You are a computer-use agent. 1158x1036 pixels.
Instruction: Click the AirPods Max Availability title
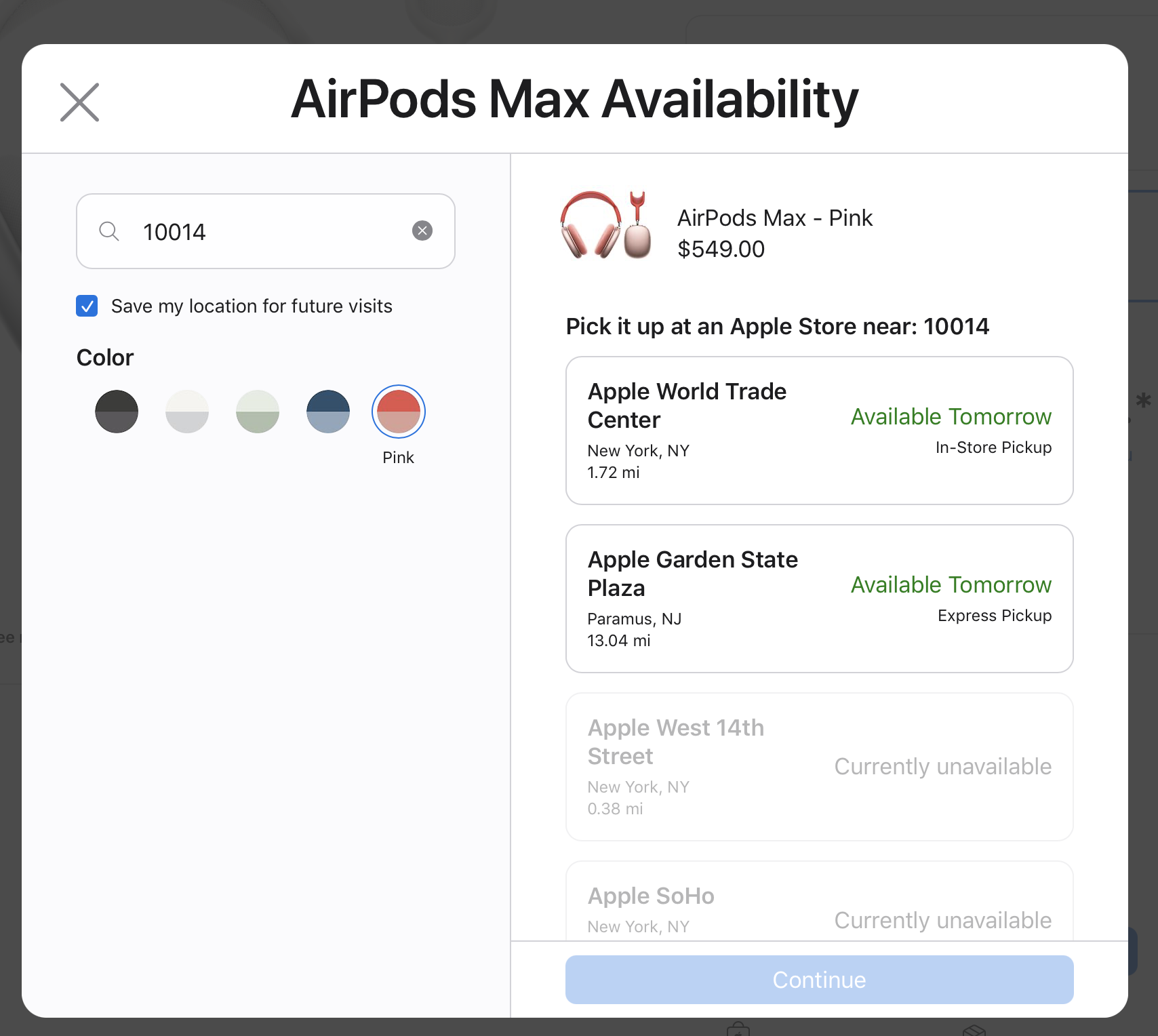(x=575, y=100)
